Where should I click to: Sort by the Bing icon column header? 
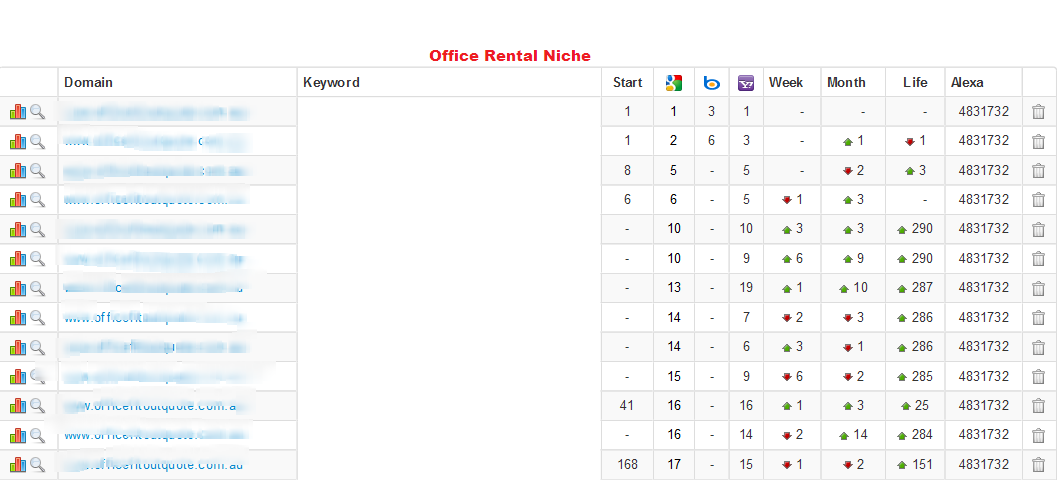[x=711, y=83]
